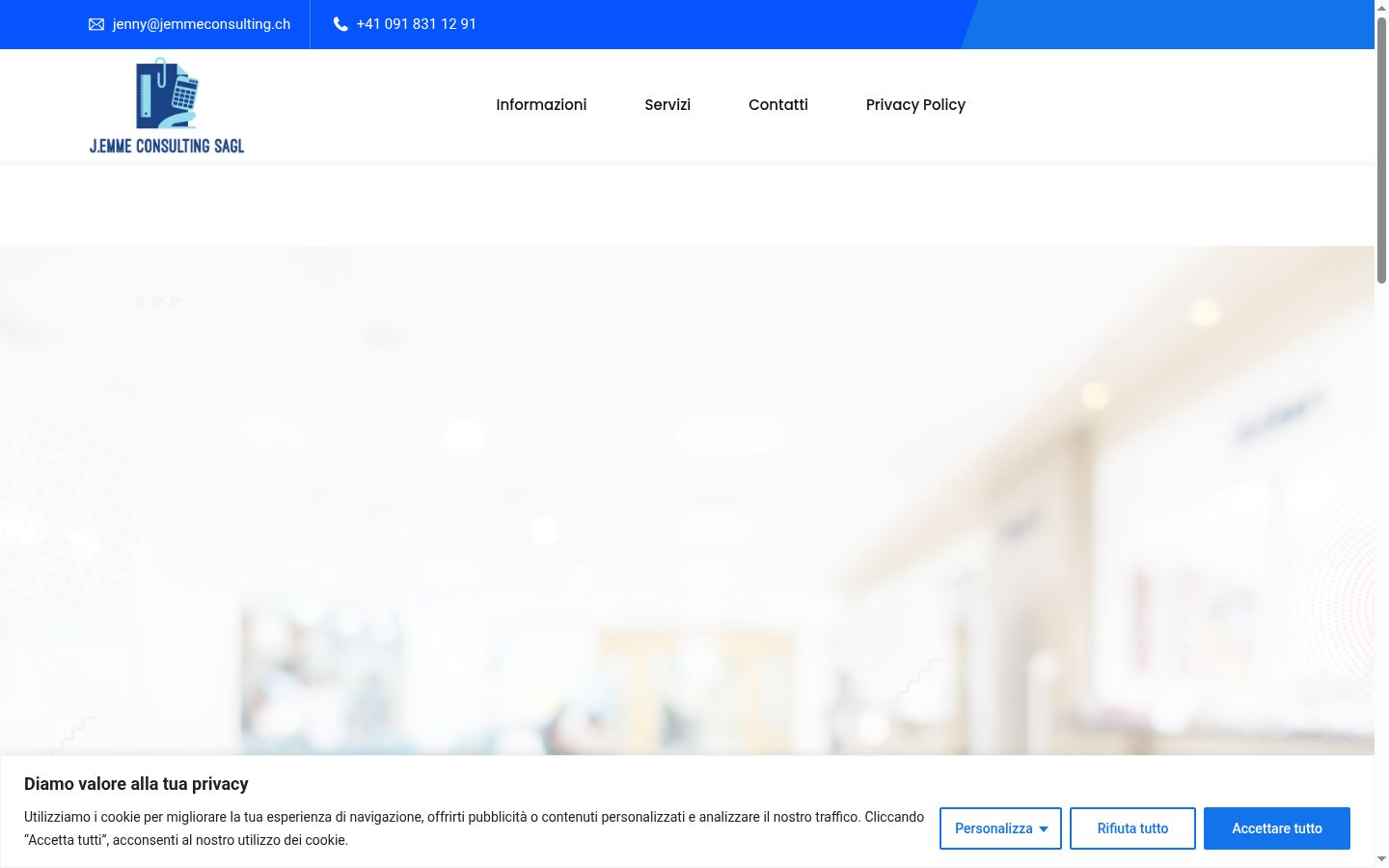The width and height of the screenshot is (1389, 868).
Task: Click the scrollbar down arrow
Action: coord(1381,859)
